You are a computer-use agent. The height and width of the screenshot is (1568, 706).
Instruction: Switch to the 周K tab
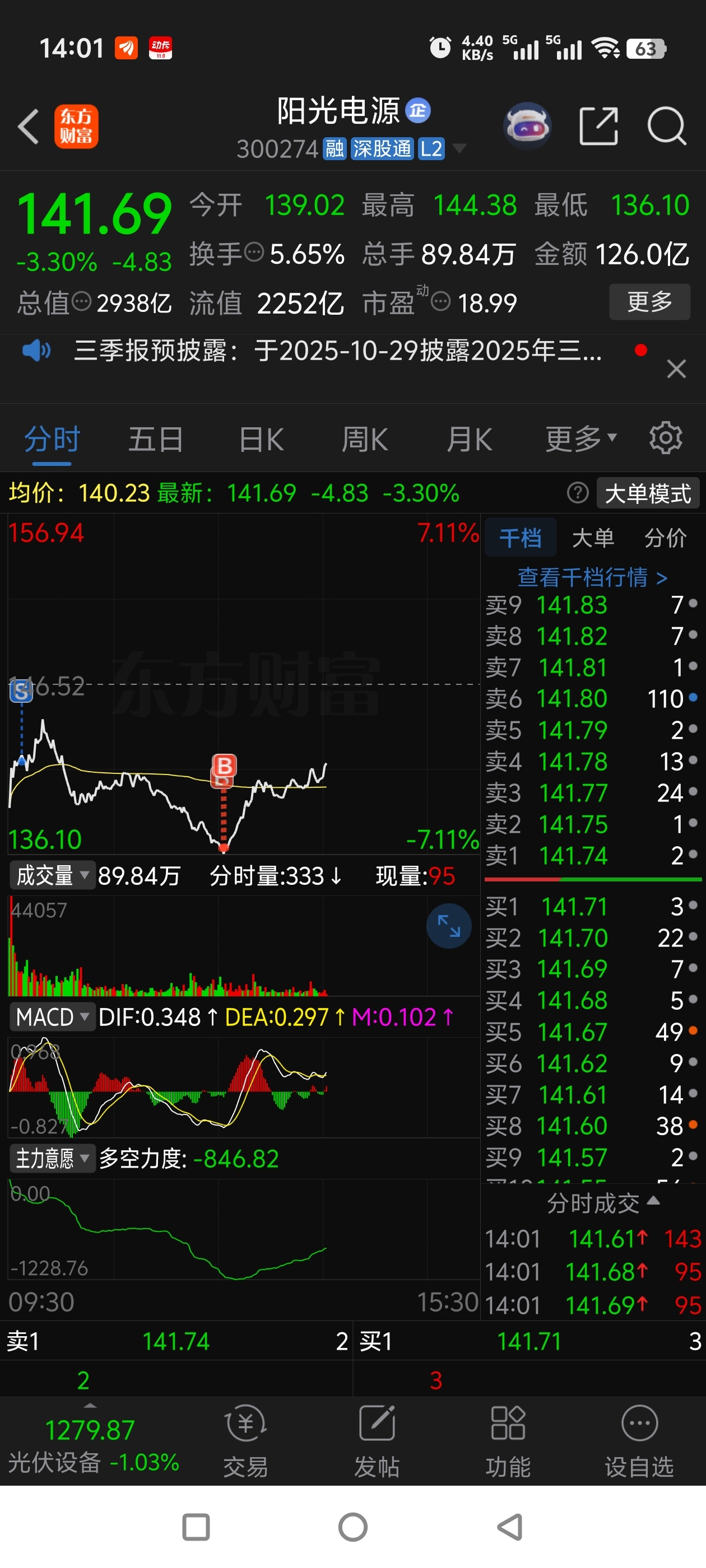[x=365, y=439]
